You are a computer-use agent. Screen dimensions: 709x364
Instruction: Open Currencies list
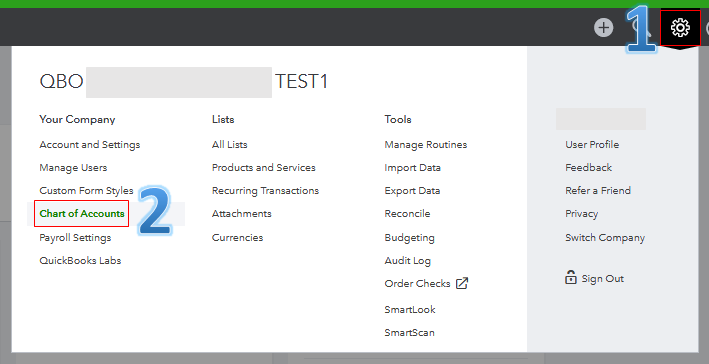click(x=237, y=237)
